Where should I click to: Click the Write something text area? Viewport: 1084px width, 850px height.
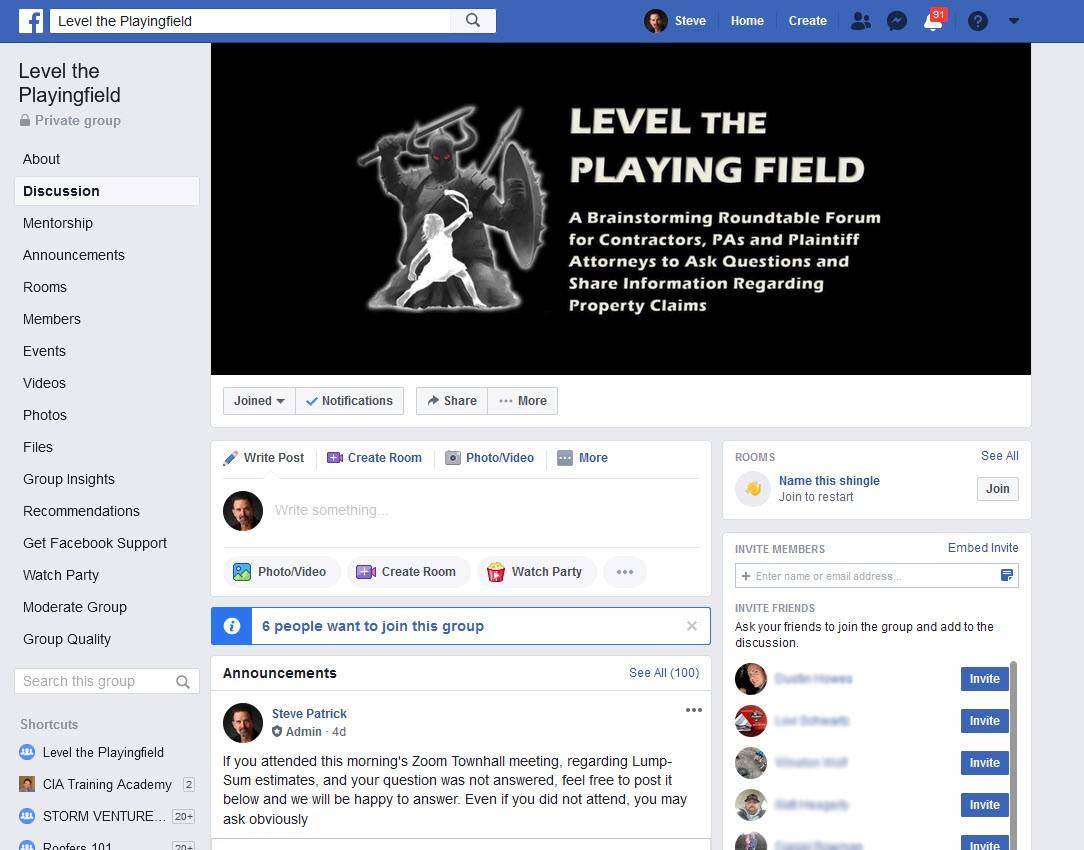coord(485,511)
